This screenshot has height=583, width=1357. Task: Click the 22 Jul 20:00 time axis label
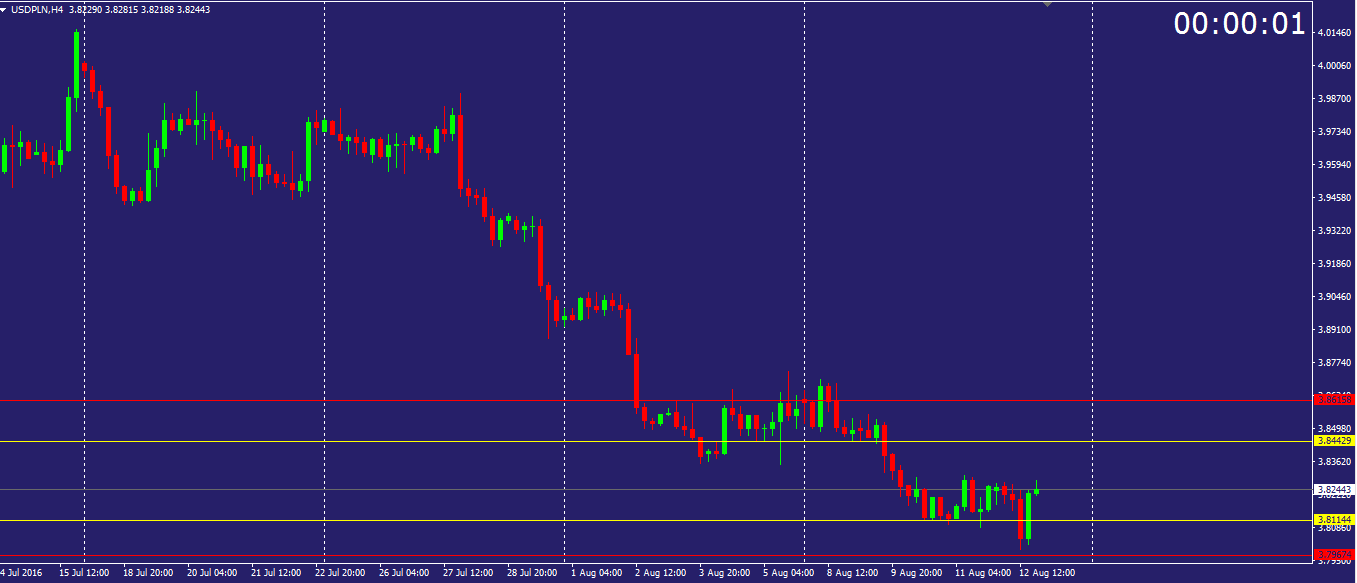(340, 573)
